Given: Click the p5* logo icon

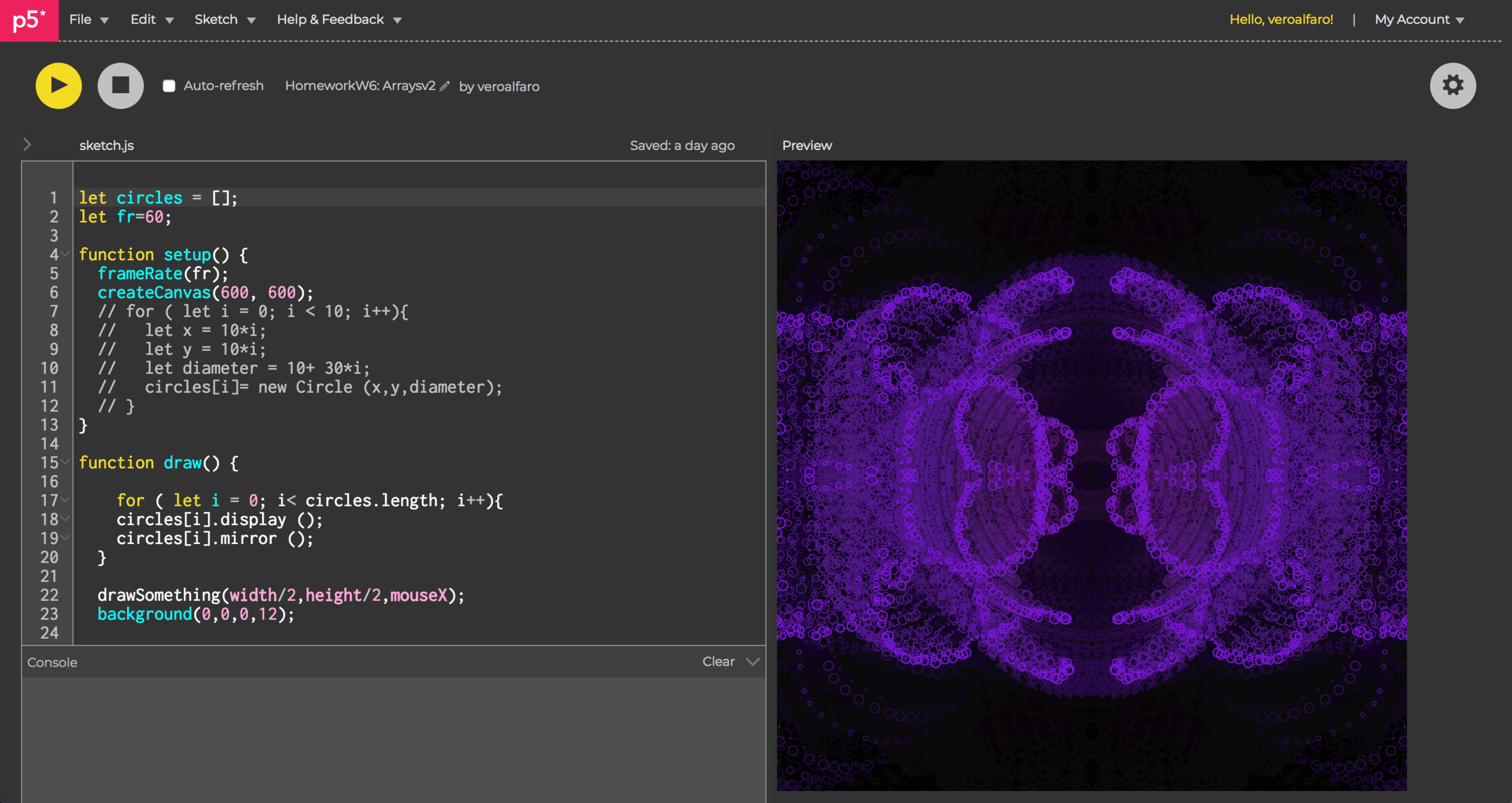Looking at the screenshot, I should pos(29,20).
